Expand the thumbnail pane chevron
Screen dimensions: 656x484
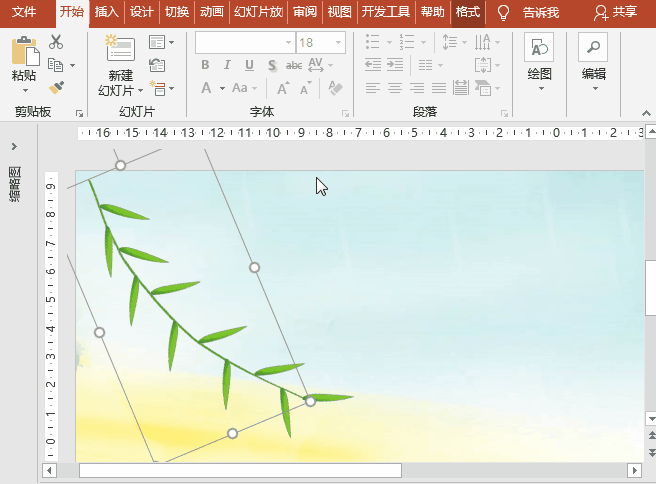point(14,146)
